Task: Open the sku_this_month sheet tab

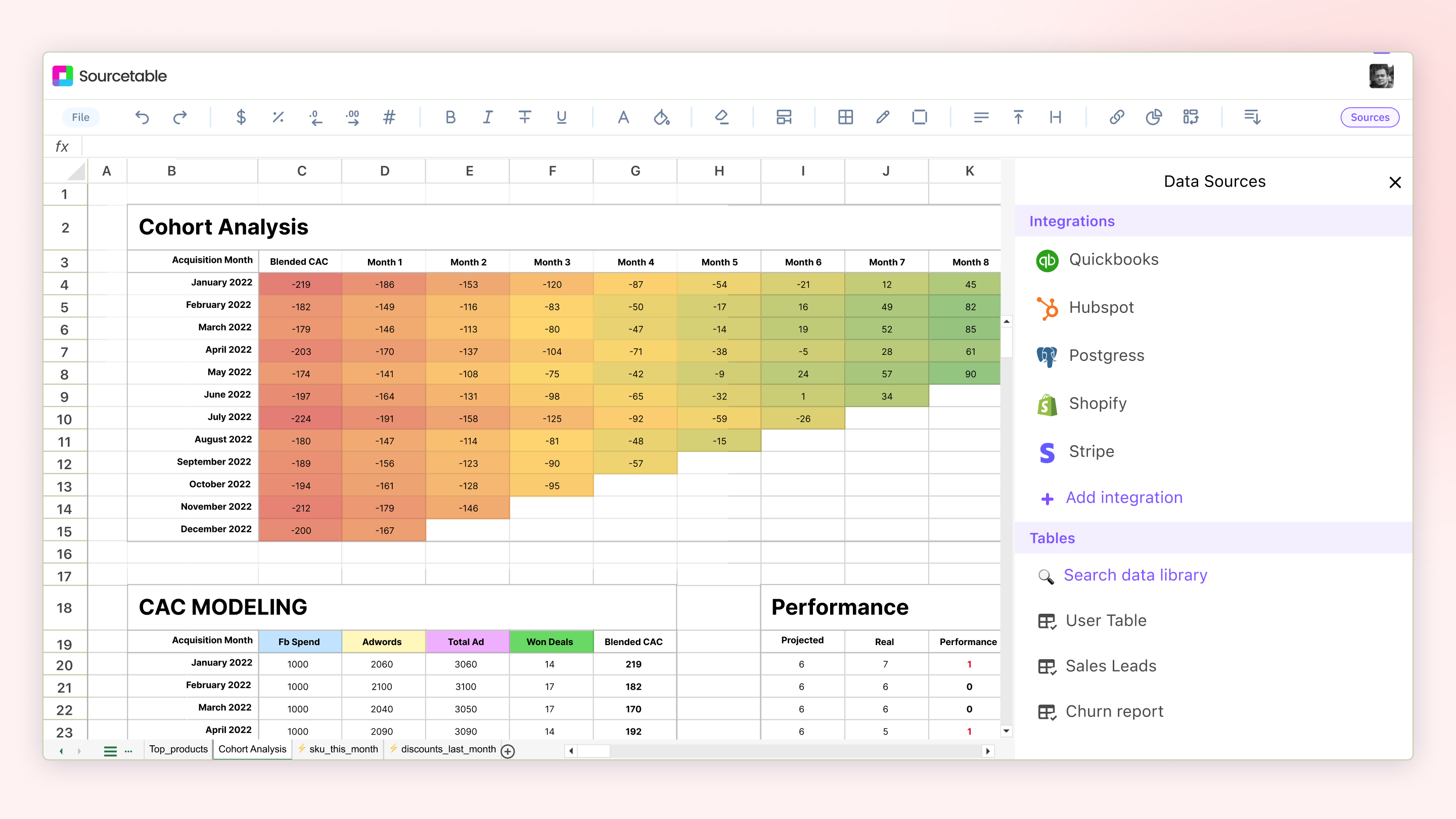Action: click(343, 749)
